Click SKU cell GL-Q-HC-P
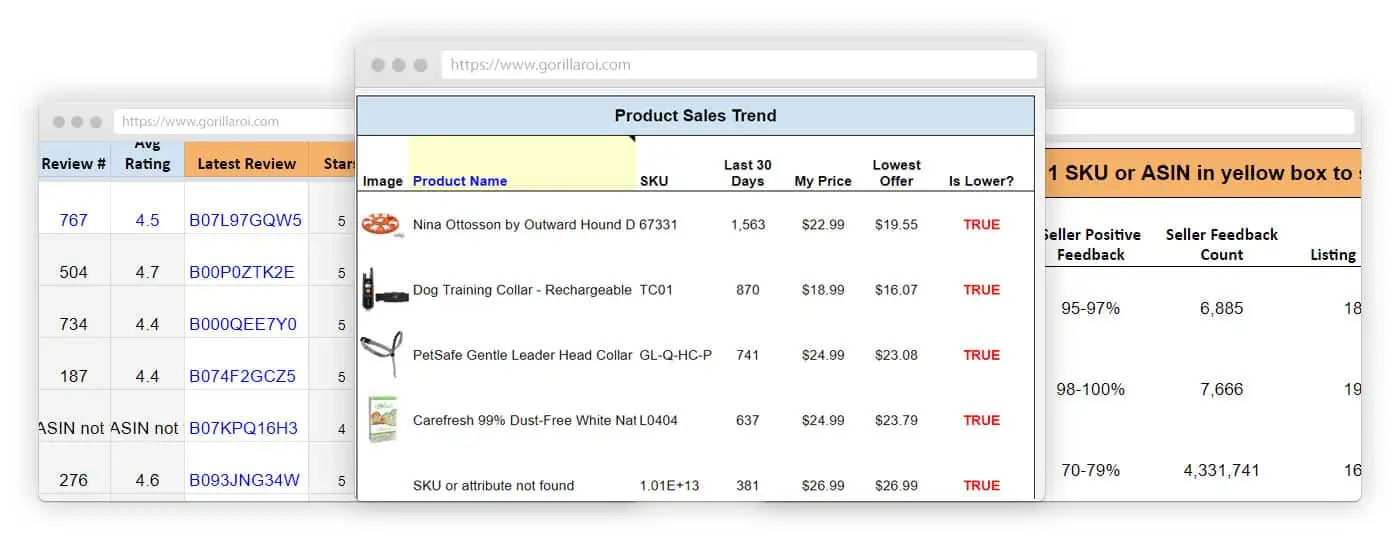 (x=676, y=355)
